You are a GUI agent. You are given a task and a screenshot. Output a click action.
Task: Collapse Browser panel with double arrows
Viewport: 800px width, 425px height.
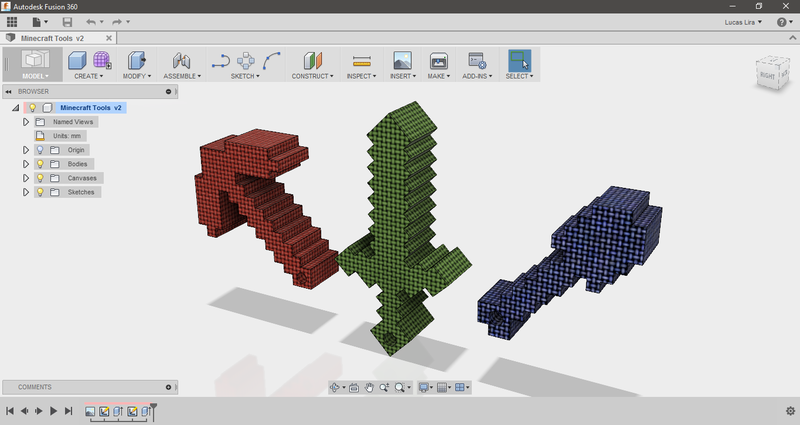pos(8,91)
